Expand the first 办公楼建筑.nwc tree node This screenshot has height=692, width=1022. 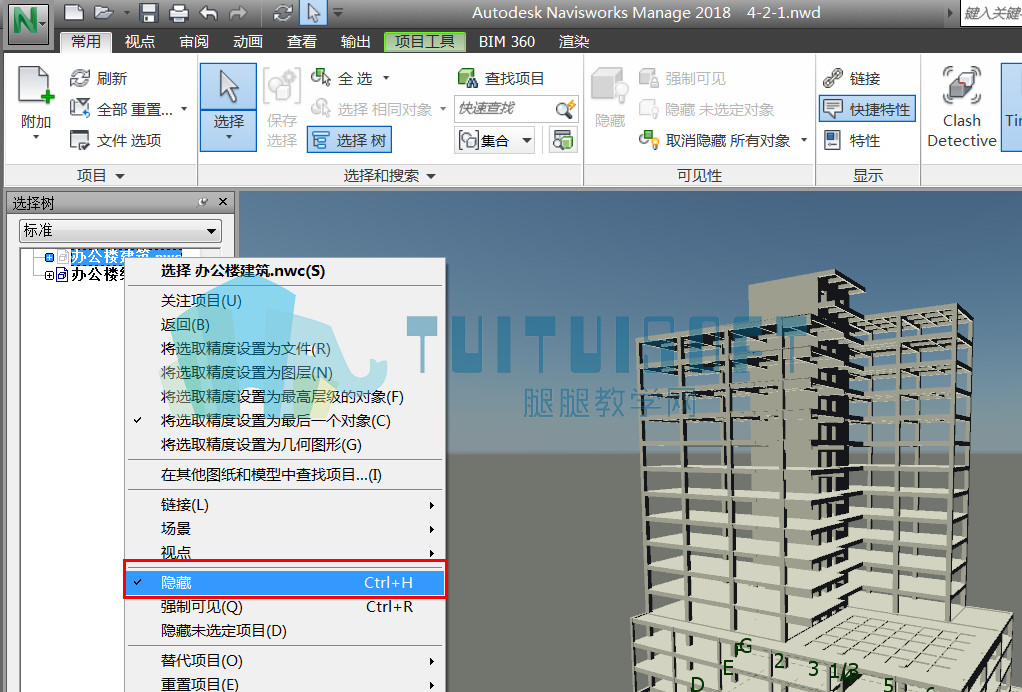click(x=50, y=257)
